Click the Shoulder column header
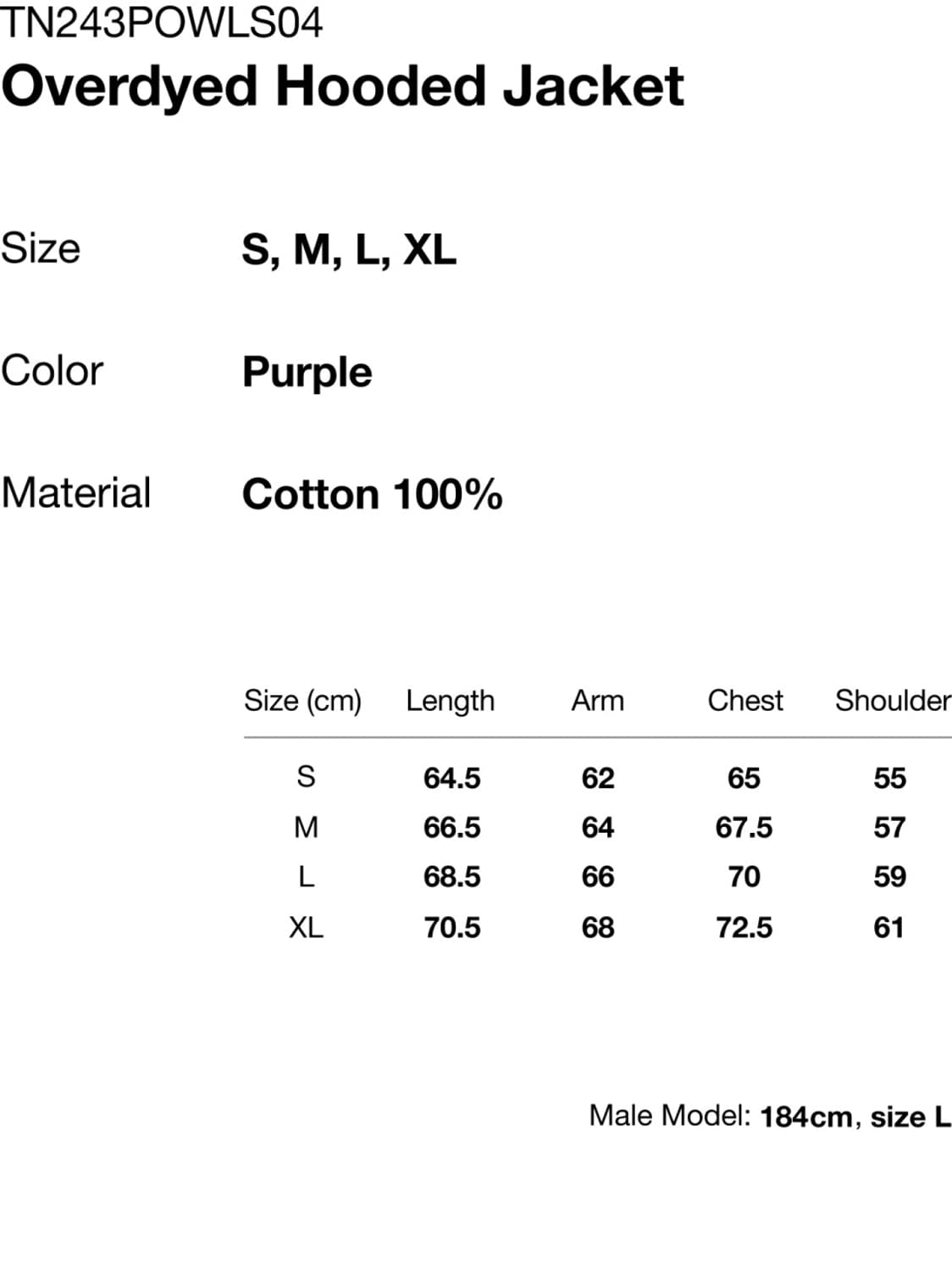Image resolution: width=952 pixels, height=1271 pixels. click(892, 701)
